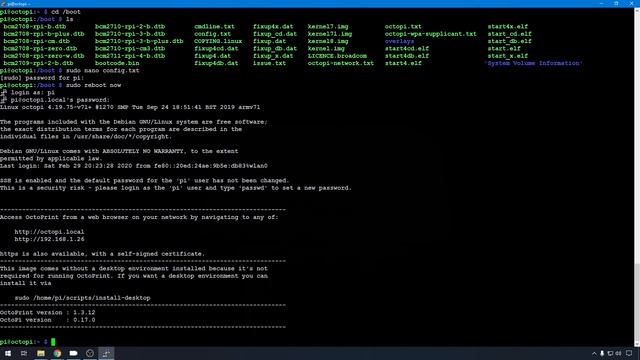The image size is (640, 360).
Task: Click the bootcode.bin file name
Action: pyautogui.click(x=117, y=63)
